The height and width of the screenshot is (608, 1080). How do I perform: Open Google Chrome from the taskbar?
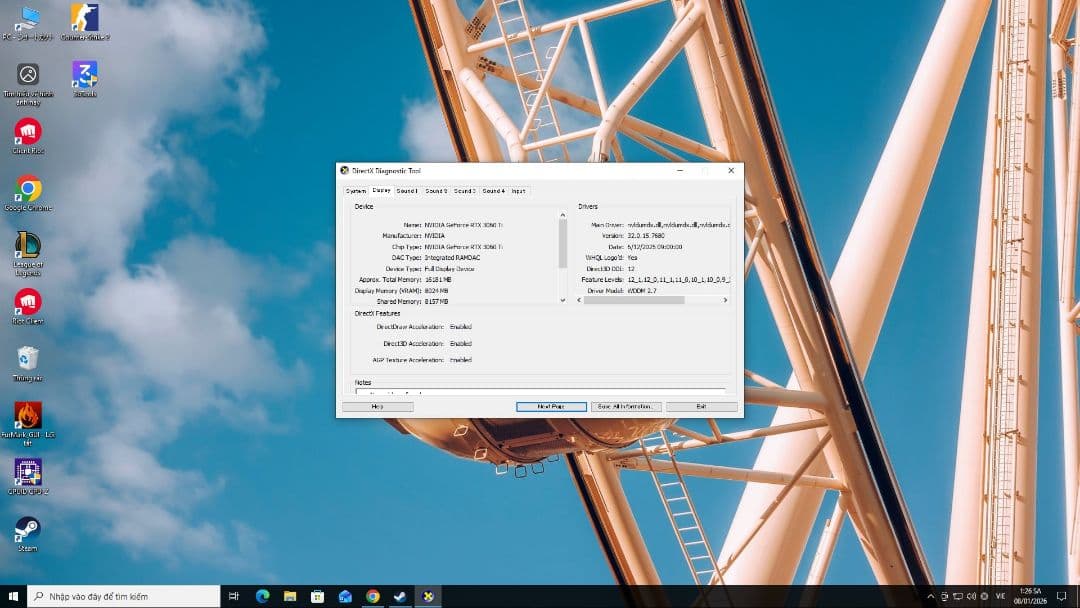tap(372, 595)
